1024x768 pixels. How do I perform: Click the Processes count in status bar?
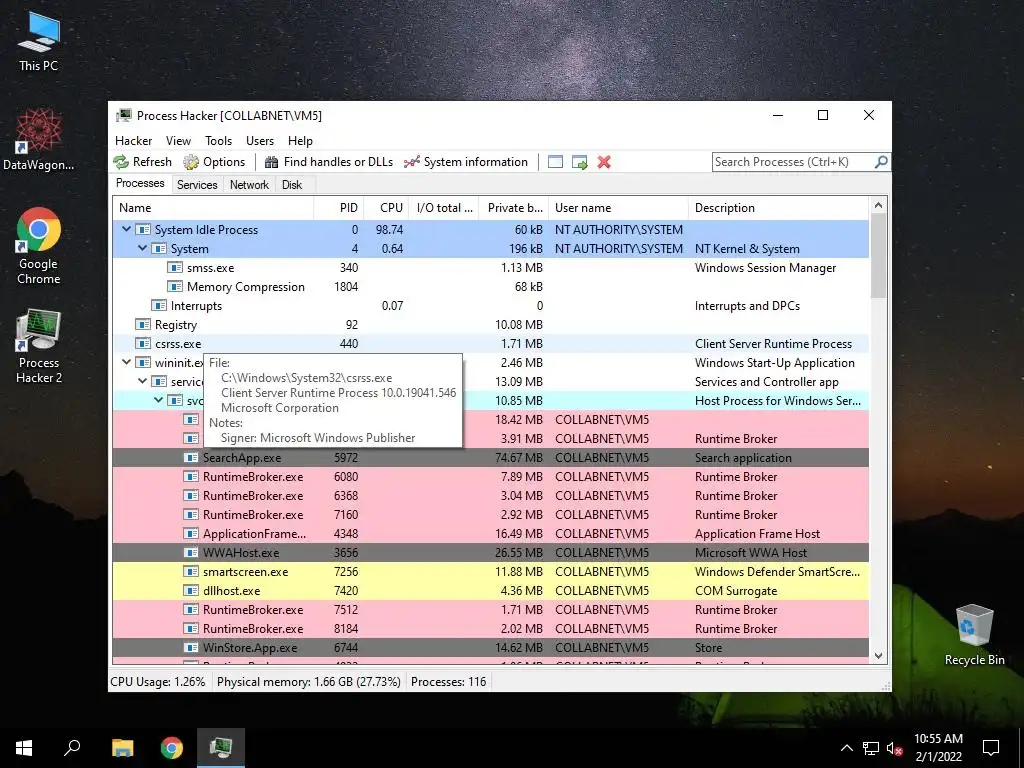pos(449,681)
